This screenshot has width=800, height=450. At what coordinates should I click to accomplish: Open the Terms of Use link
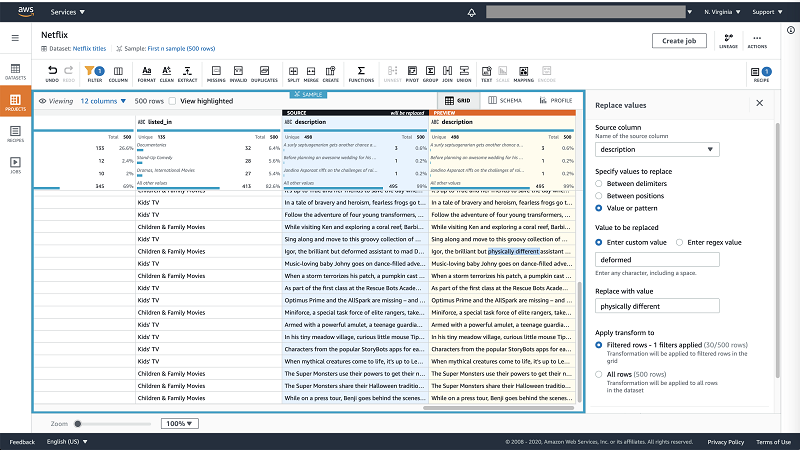(773, 442)
